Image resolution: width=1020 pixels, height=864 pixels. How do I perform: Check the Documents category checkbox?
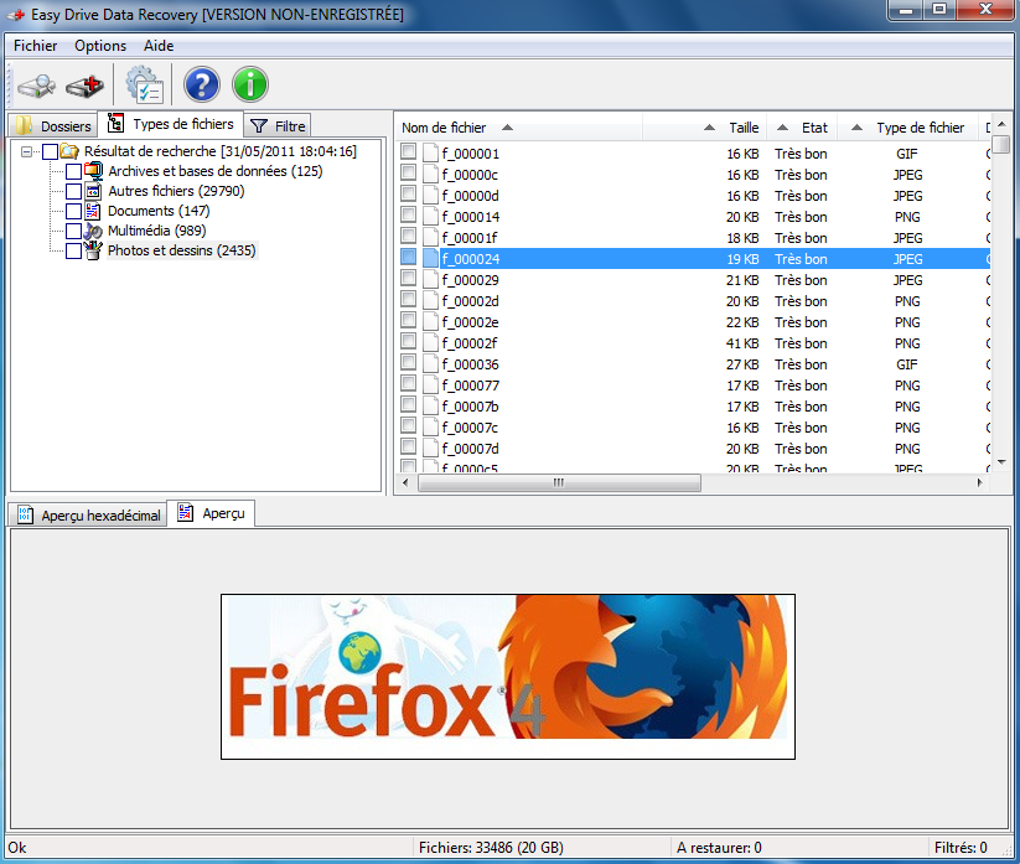[x=74, y=211]
